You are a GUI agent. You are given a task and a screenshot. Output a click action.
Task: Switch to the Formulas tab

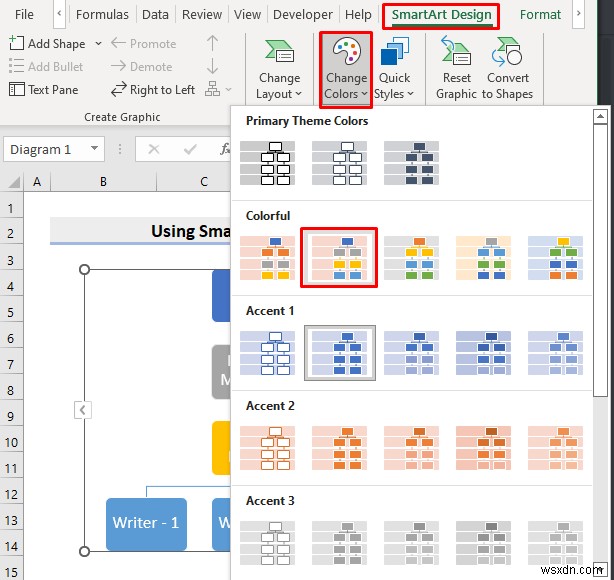[x=102, y=14]
